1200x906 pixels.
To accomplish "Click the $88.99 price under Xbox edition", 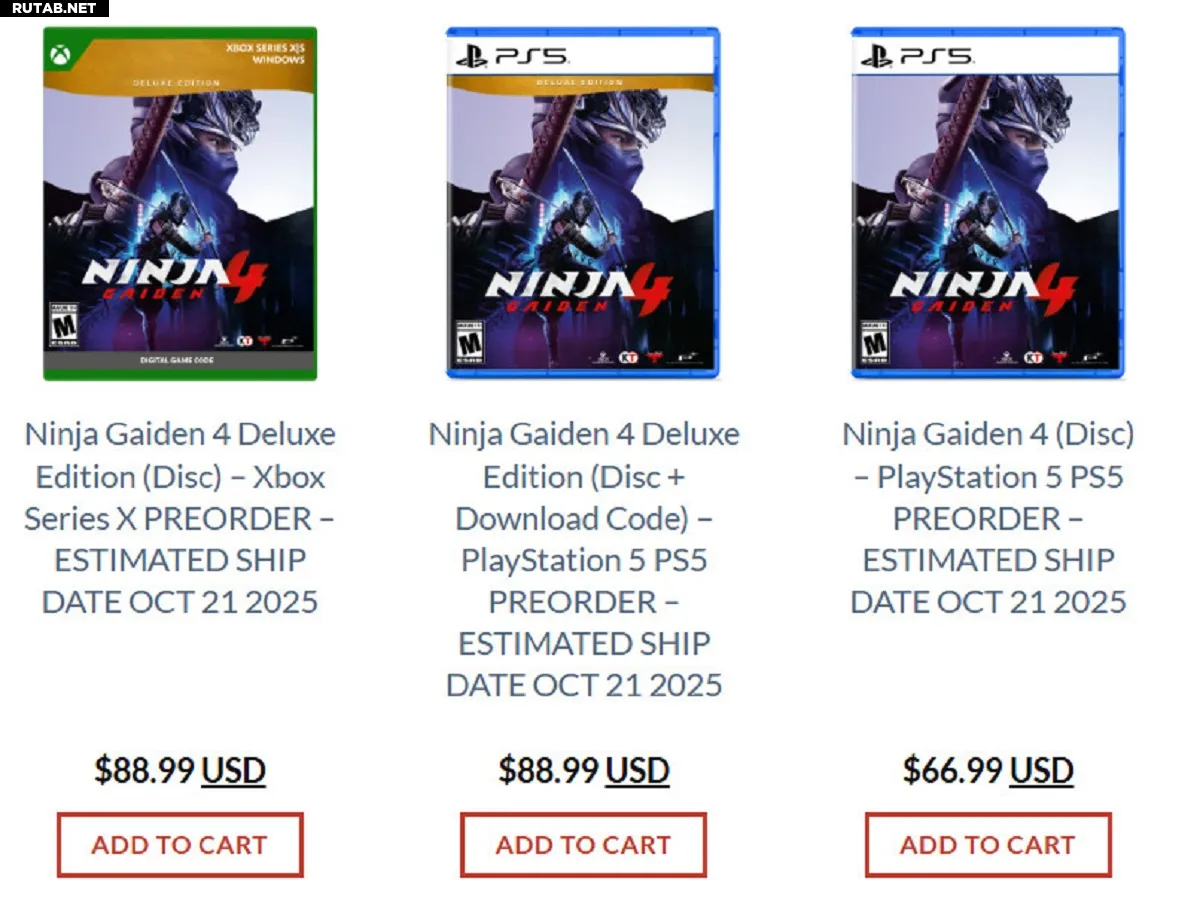I will (145, 770).
